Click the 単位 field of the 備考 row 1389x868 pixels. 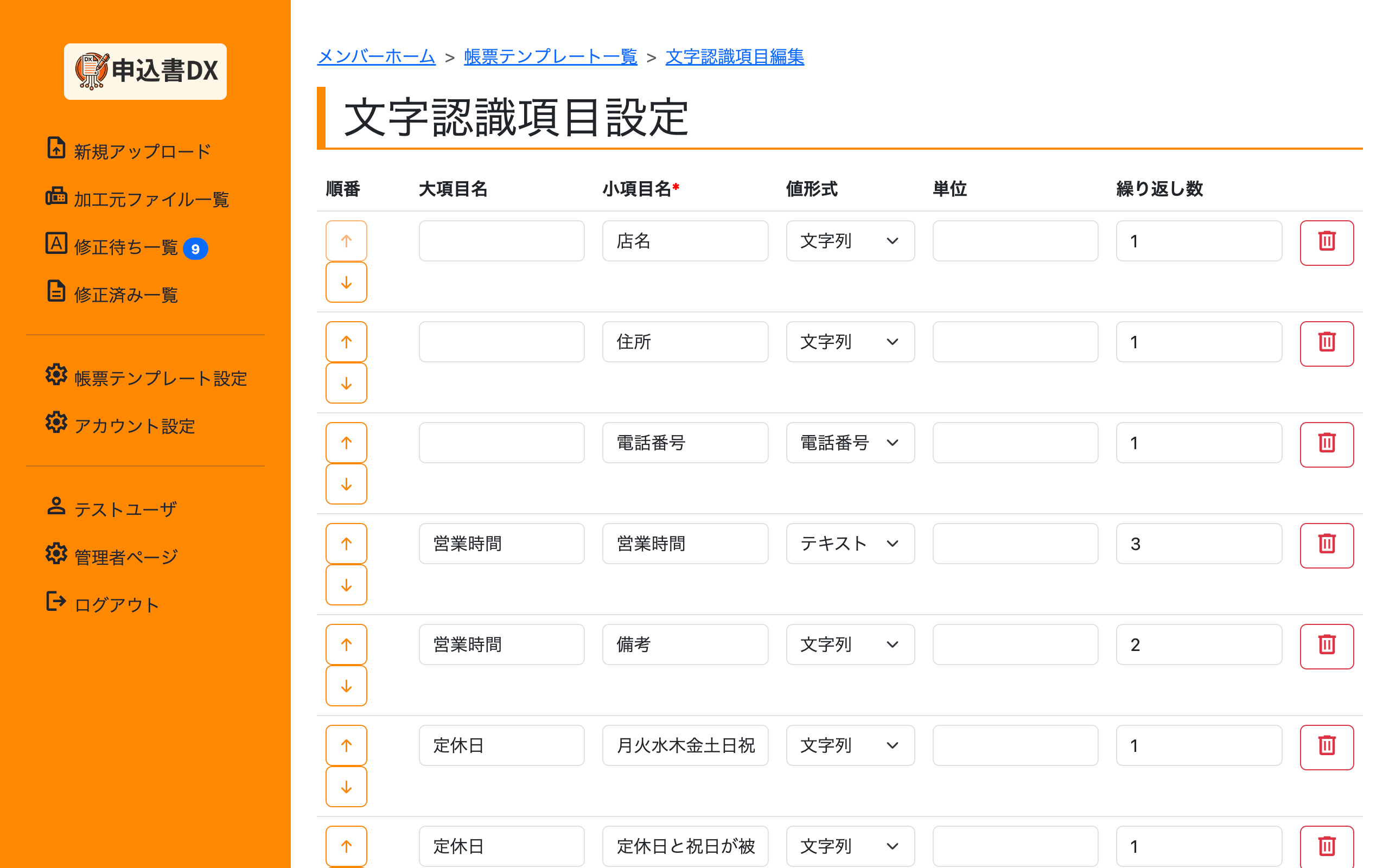click(1015, 644)
